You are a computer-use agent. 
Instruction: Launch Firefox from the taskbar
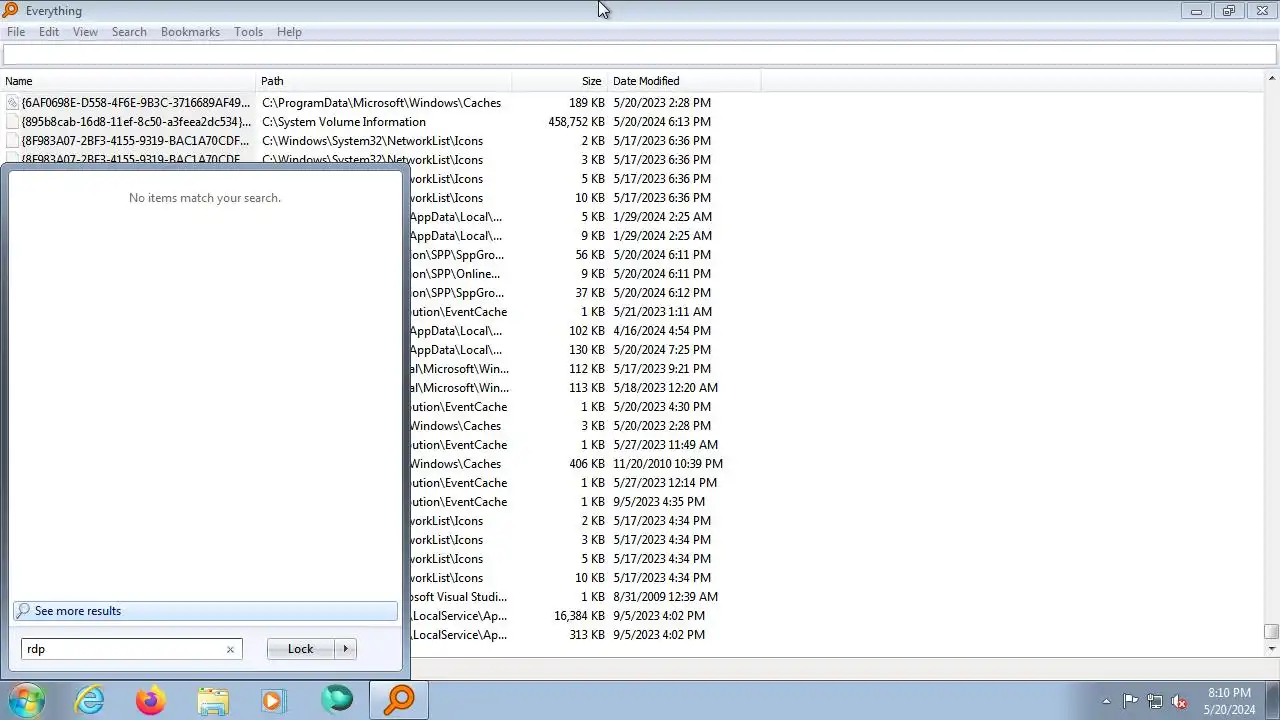(x=151, y=700)
